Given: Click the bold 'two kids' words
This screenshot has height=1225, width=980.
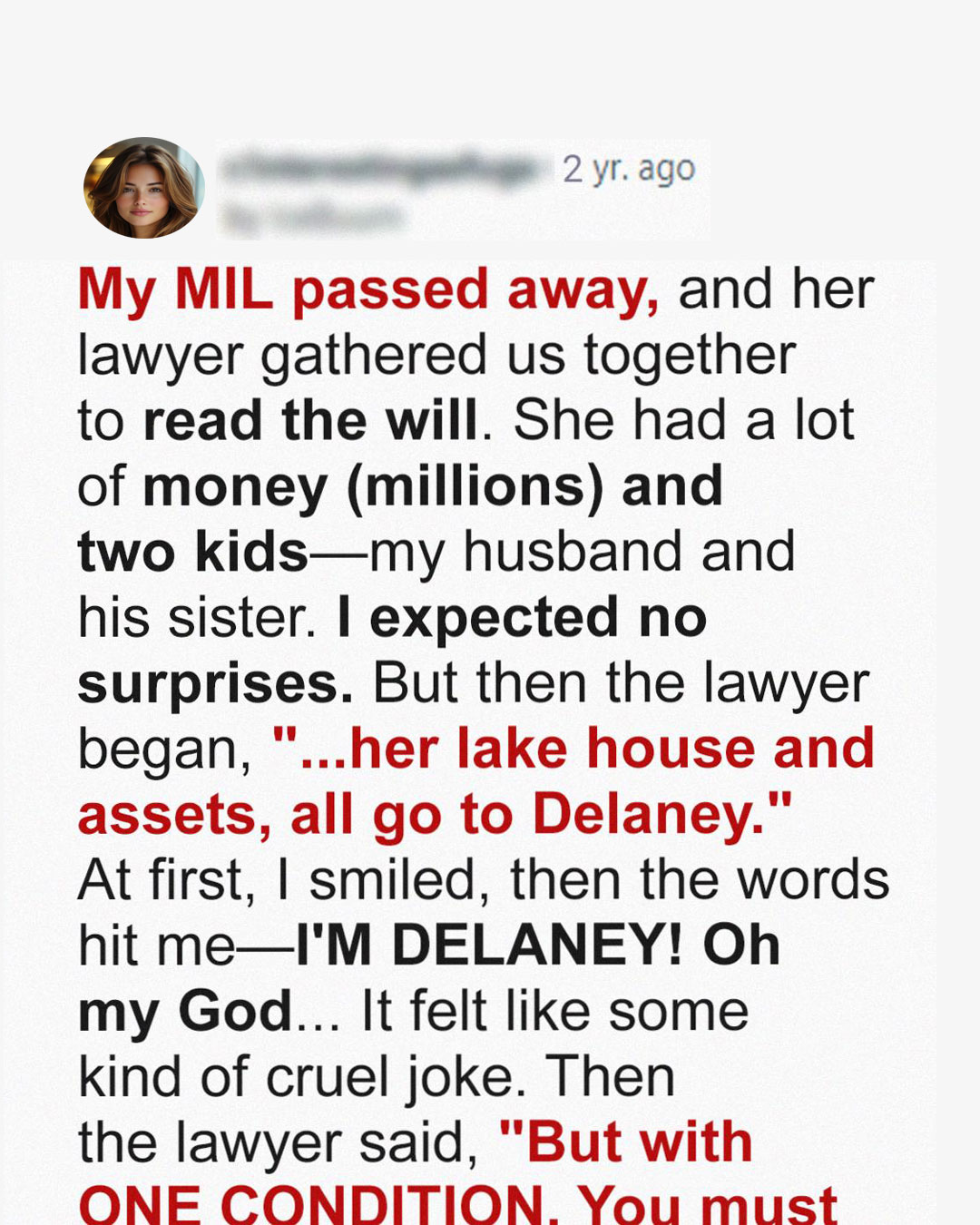Looking at the screenshot, I should tap(193, 552).
